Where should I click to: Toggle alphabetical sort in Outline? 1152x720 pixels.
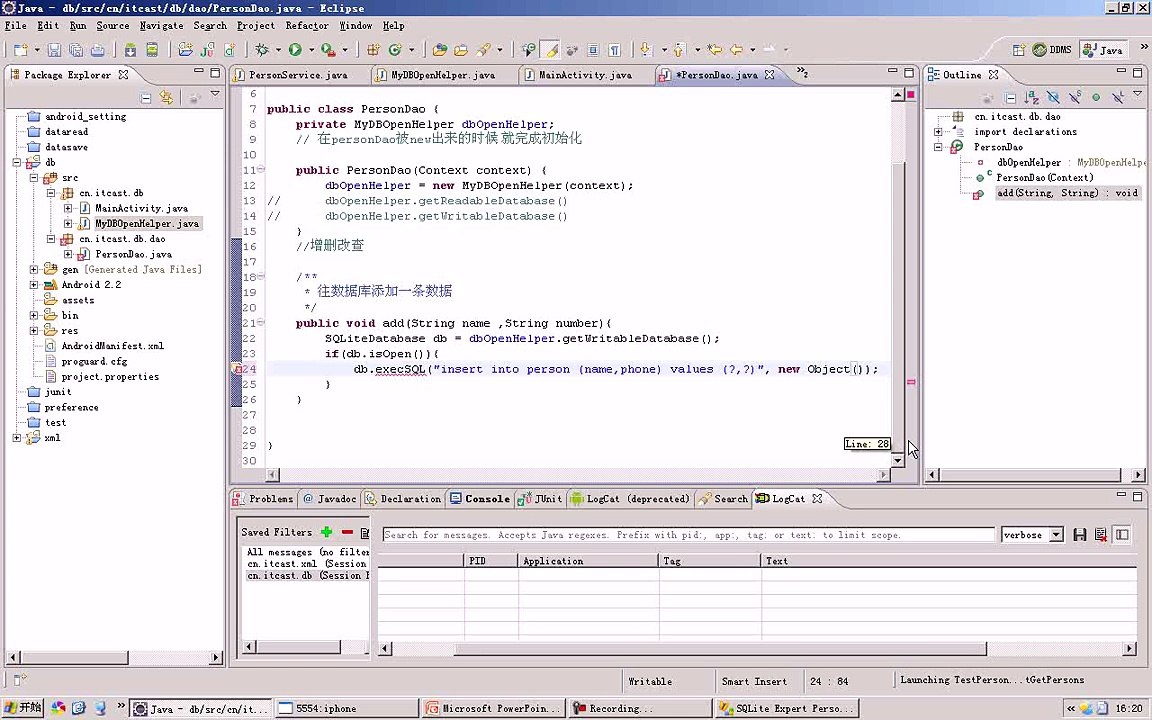[1031, 98]
